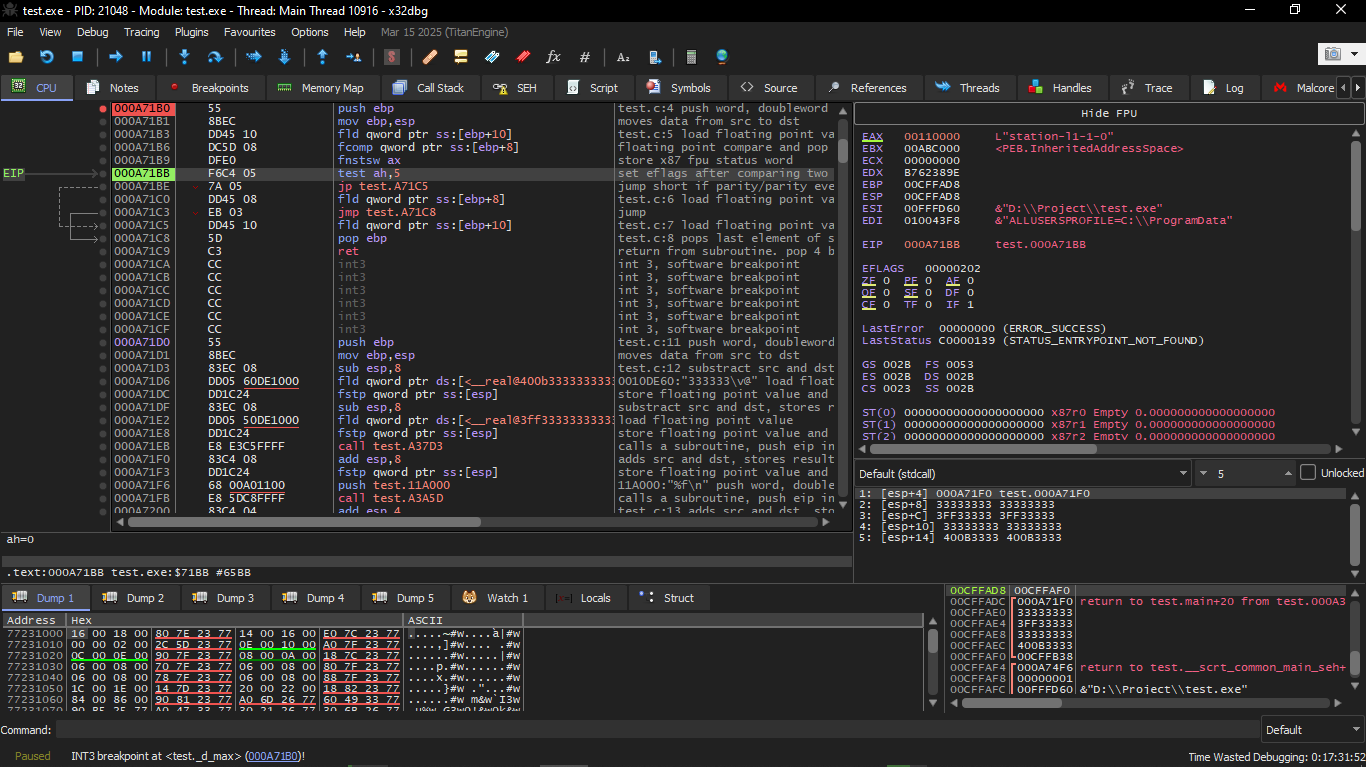
Task: Follow the 000A71B0 link in status bar
Action: [x=272, y=756]
